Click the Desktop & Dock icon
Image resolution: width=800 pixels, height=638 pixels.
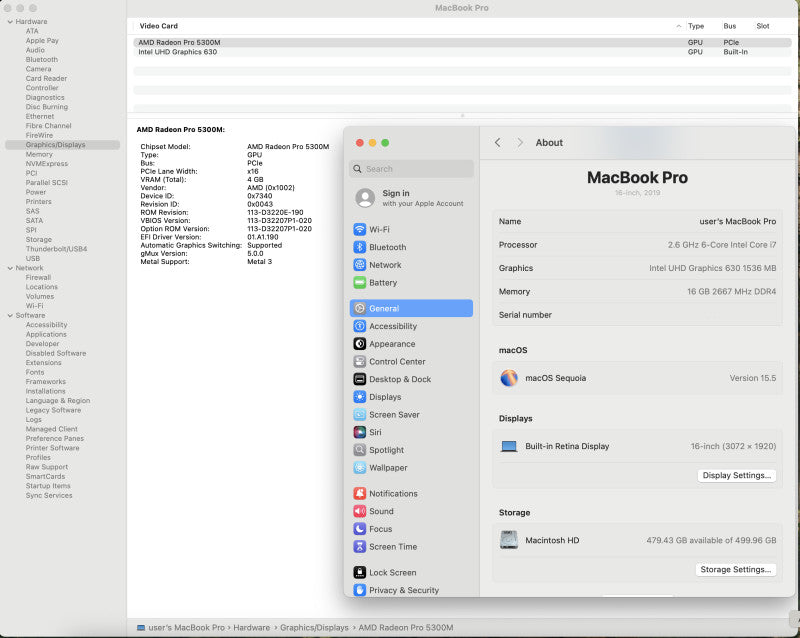pos(360,379)
